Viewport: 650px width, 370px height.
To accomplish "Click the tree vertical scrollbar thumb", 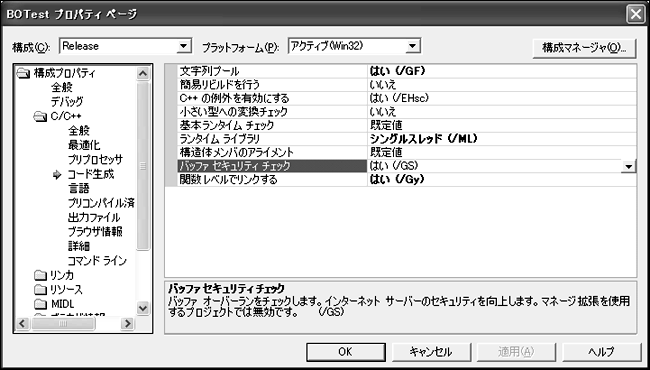I will [x=143, y=166].
